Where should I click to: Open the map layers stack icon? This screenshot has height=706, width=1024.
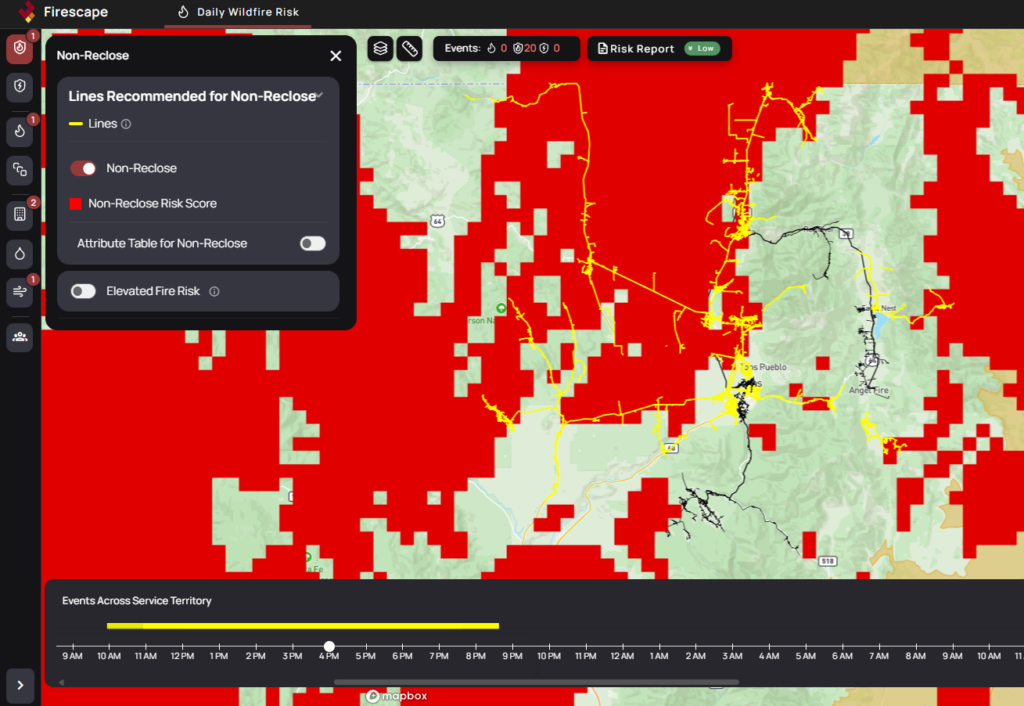point(380,49)
